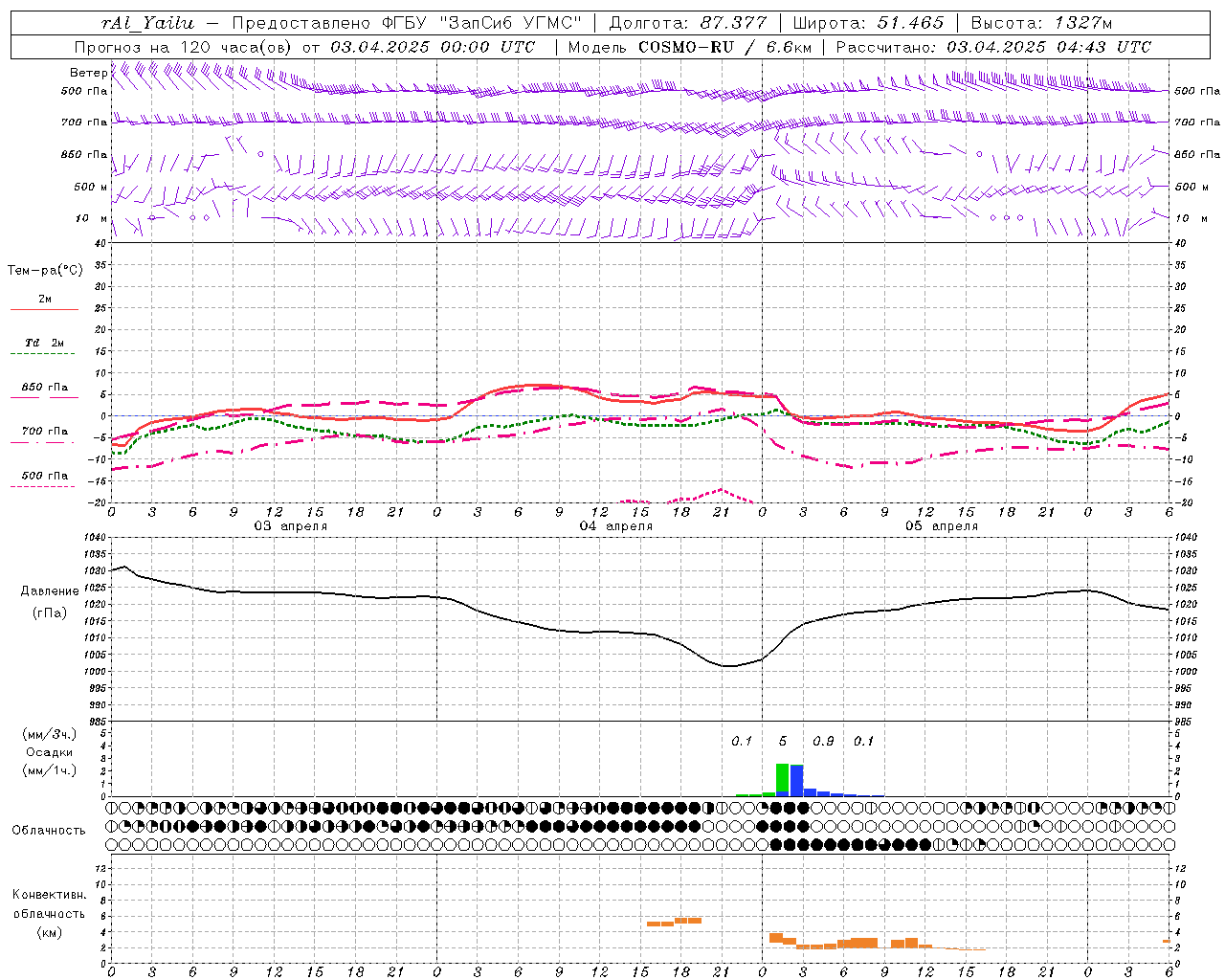This screenshot has height=980, width=1225.
Task: Click the precipitation value 5
Action: point(783,741)
